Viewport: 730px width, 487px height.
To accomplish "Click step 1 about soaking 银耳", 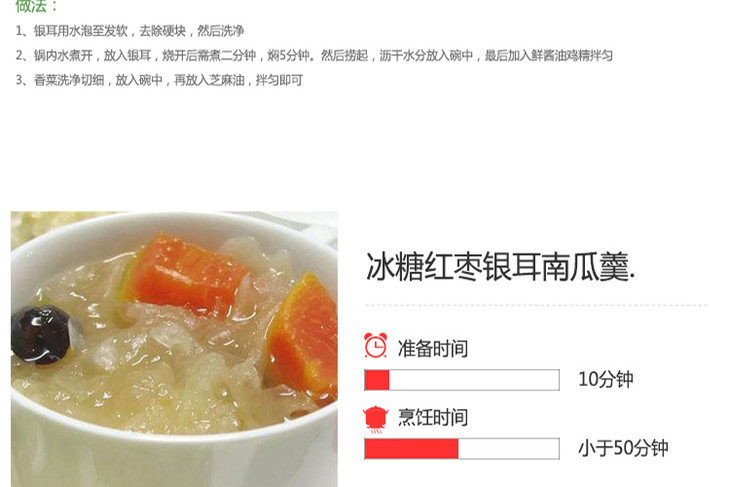I will (130, 31).
